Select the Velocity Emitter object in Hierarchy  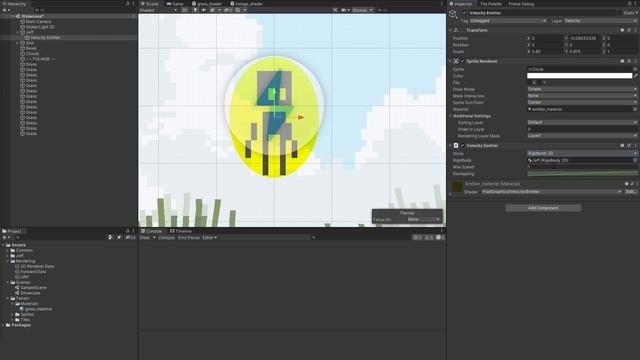45,38
